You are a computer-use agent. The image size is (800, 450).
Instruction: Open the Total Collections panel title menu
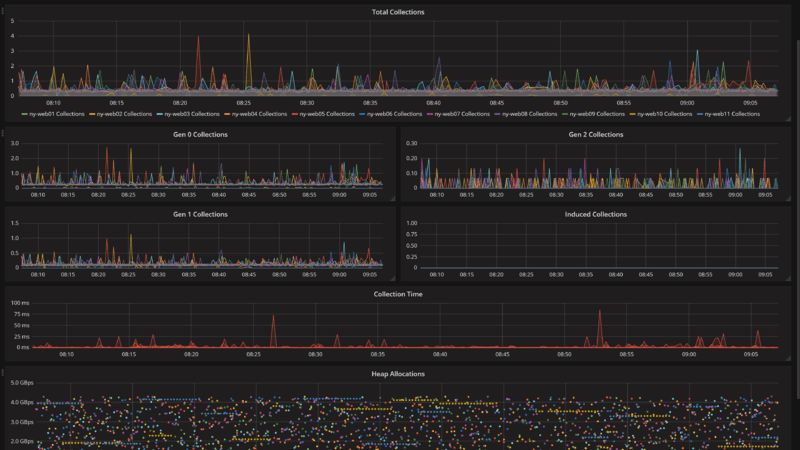pos(398,12)
